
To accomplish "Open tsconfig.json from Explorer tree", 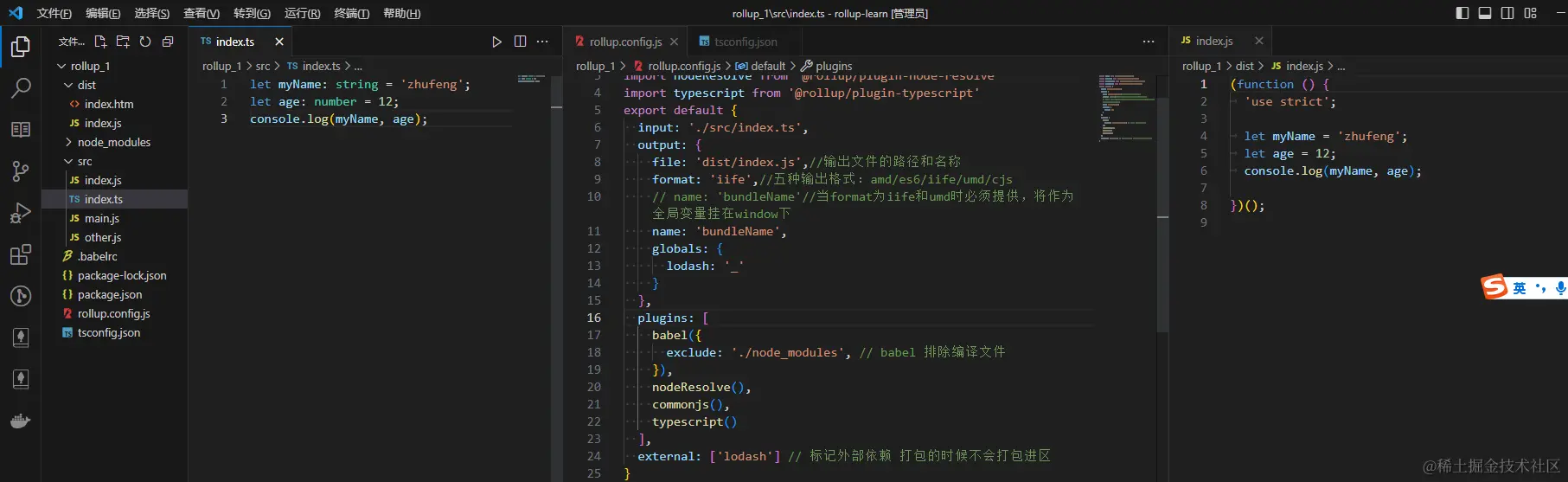I will point(115,332).
